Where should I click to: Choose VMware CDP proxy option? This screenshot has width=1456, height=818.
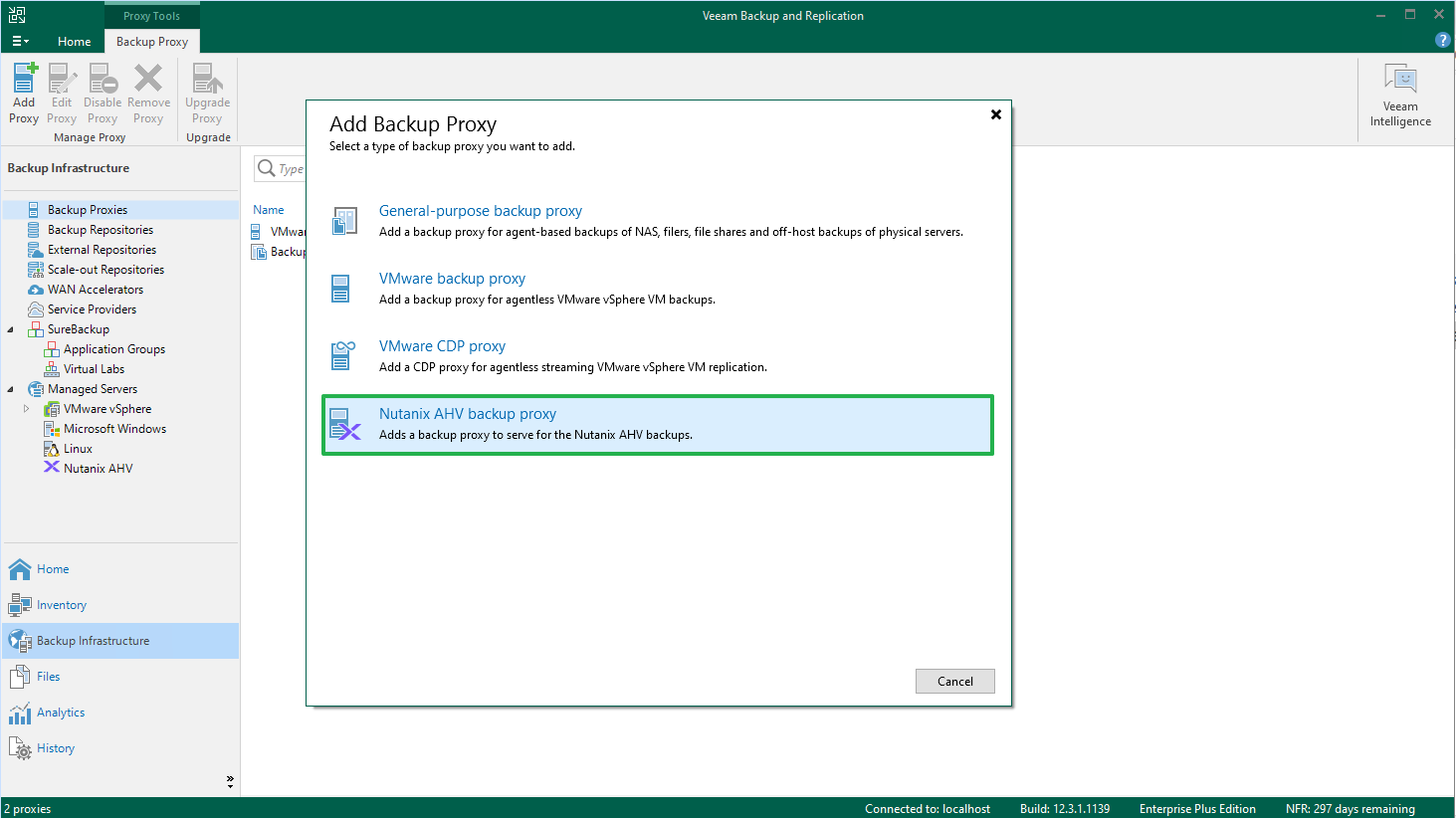click(x=658, y=356)
